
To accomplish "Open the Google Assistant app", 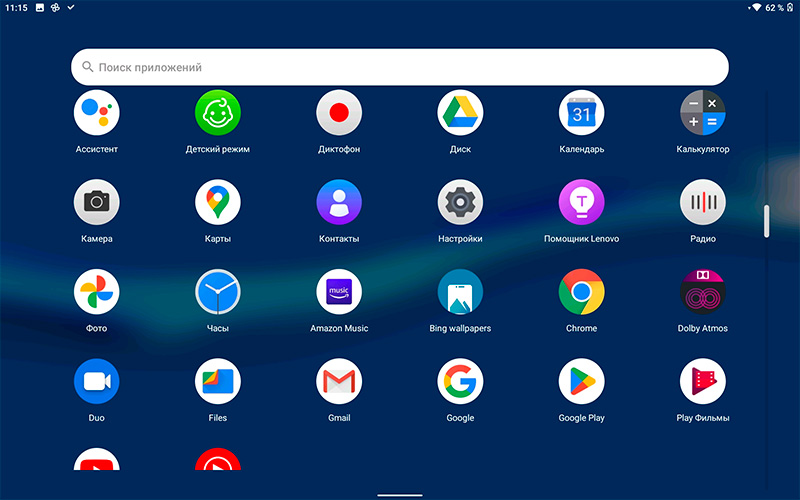I will point(97,113).
